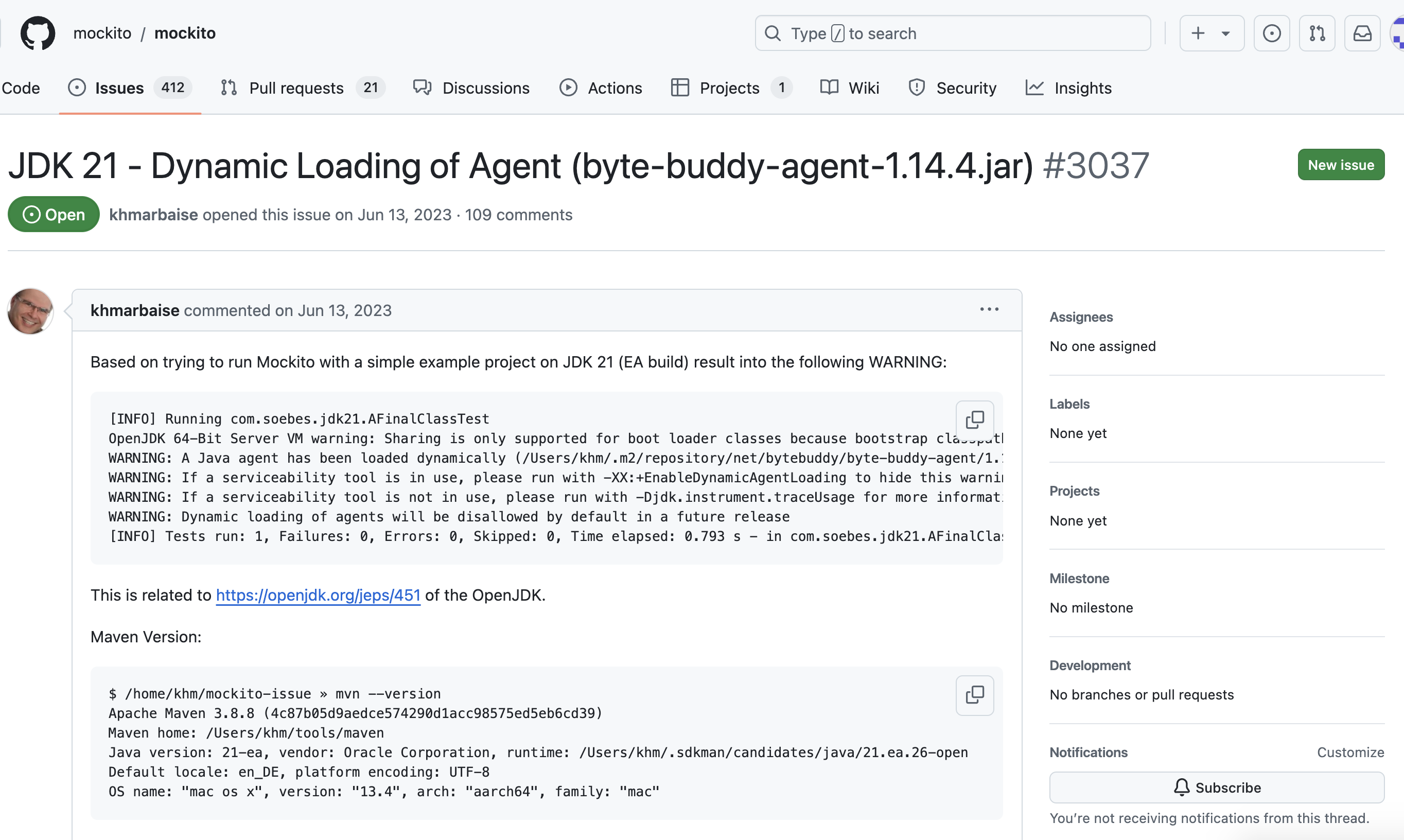
Task: Switch to the Code tab
Action: click(21, 87)
